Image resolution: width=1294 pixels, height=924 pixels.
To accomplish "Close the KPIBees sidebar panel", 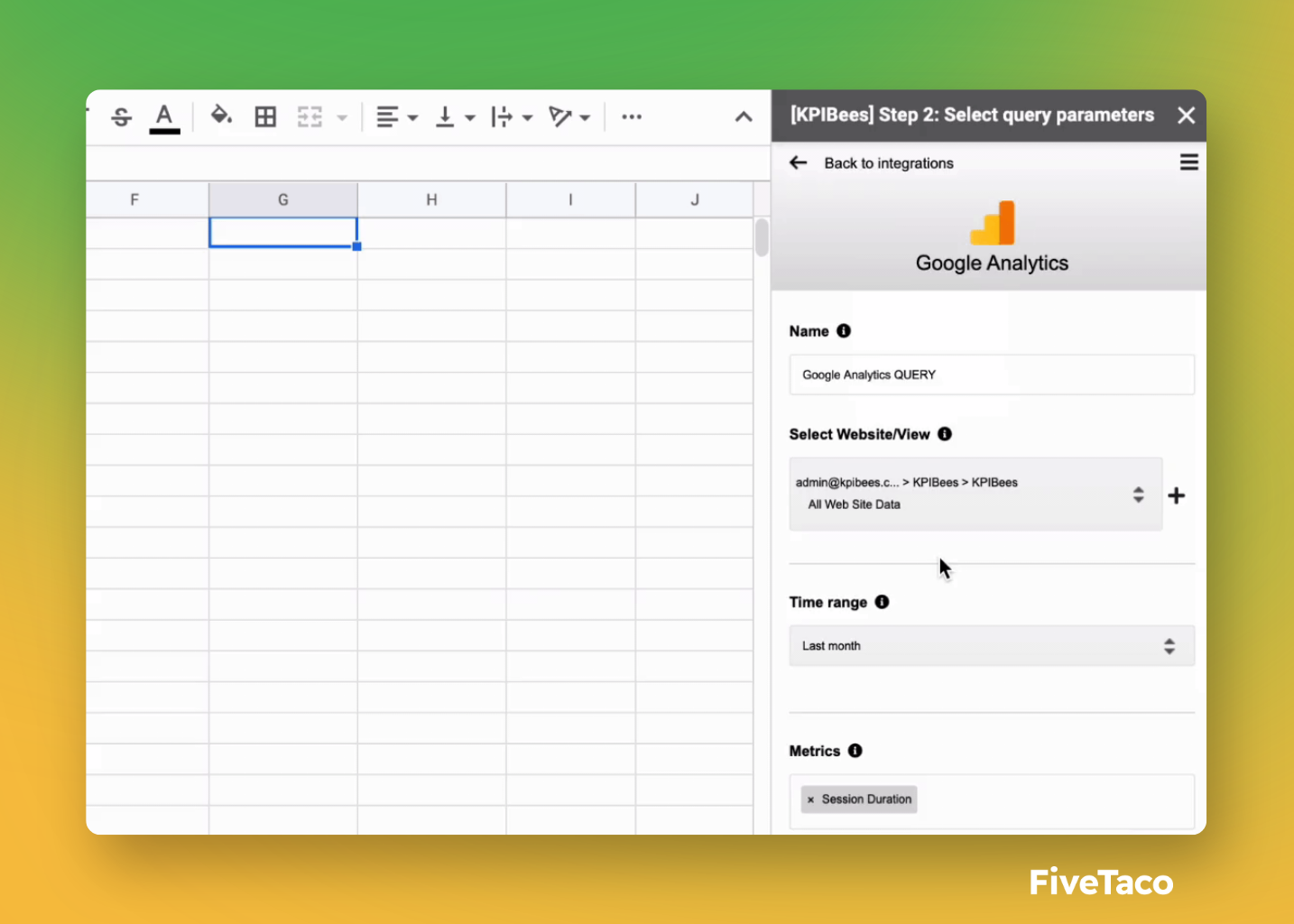I will [x=1187, y=115].
